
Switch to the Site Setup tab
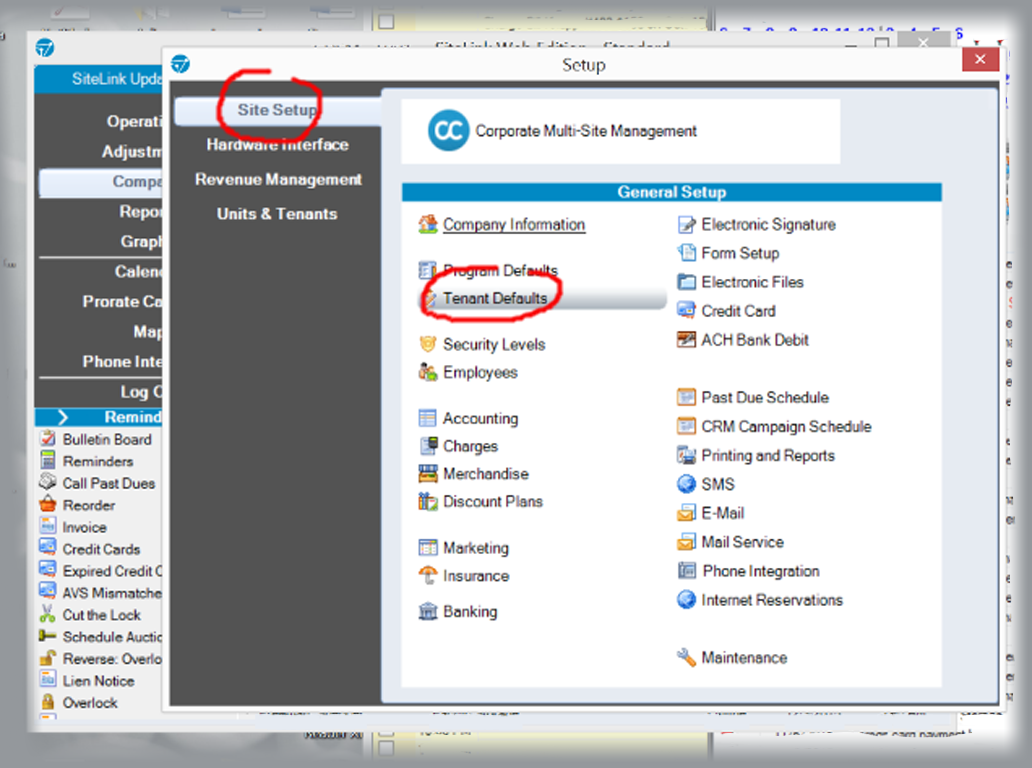pyautogui.click(x=277, y=110)
